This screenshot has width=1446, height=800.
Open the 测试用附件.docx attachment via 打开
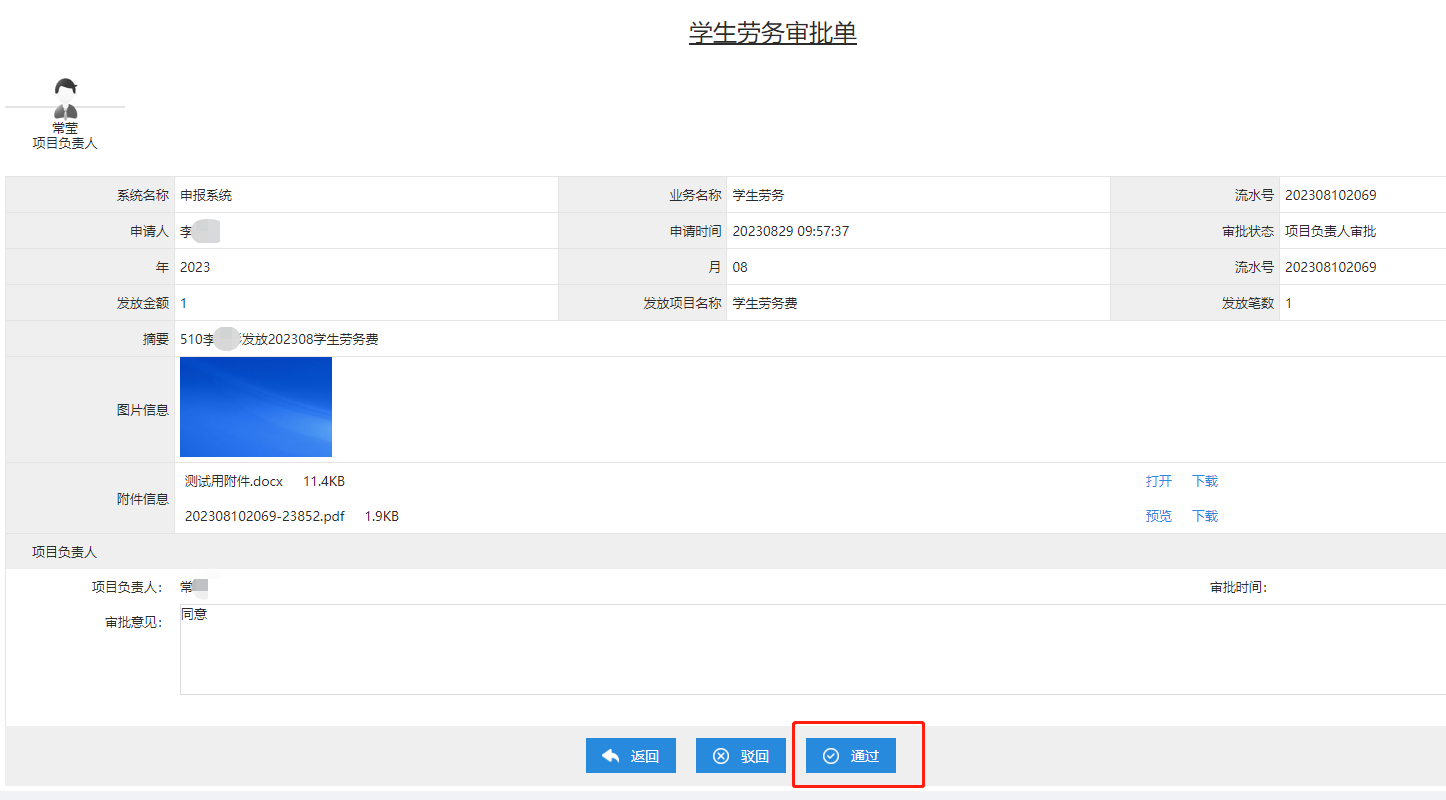click(x=1158, y=481)
